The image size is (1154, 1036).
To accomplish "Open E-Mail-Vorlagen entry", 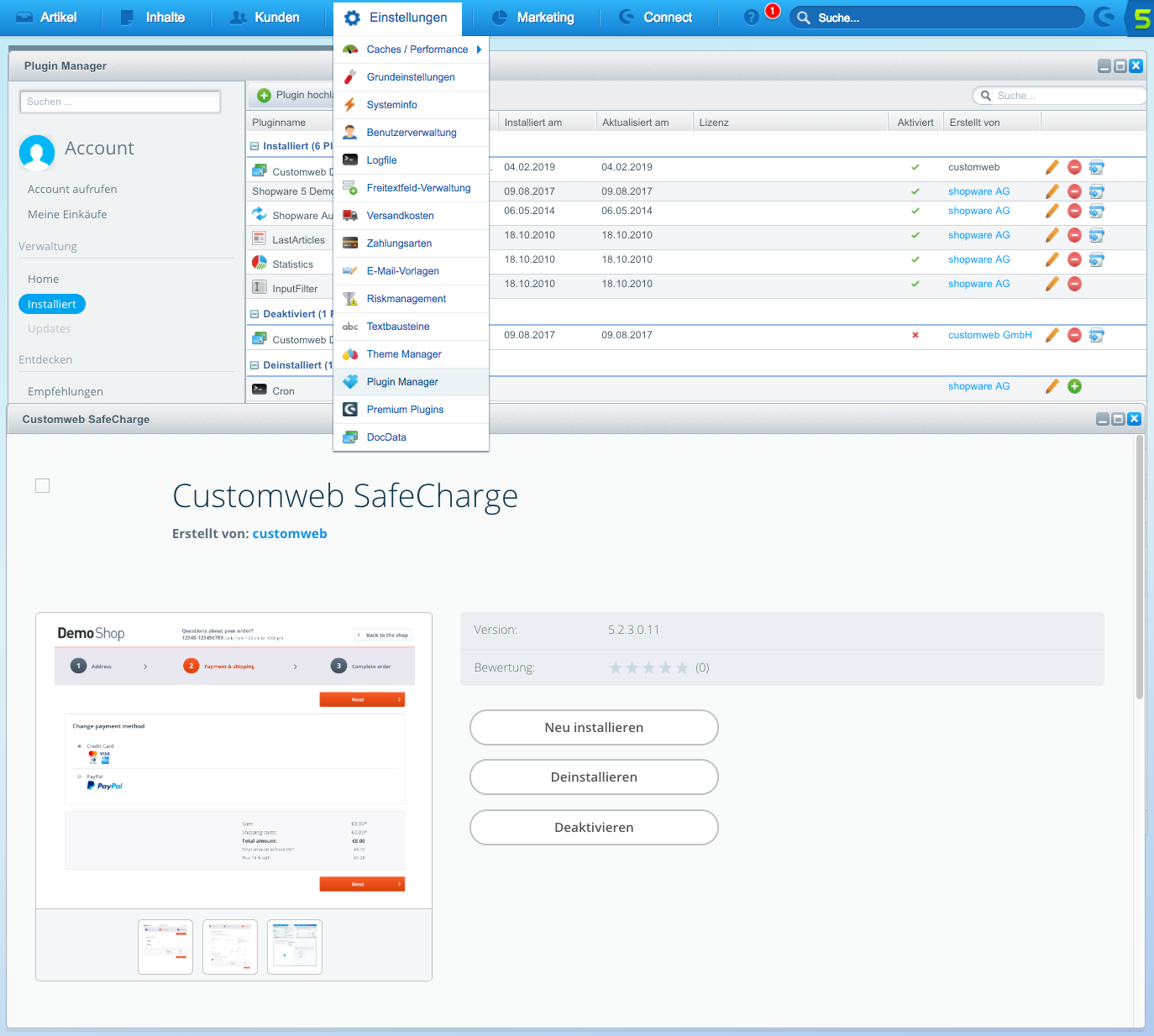I will pos(411,271).
